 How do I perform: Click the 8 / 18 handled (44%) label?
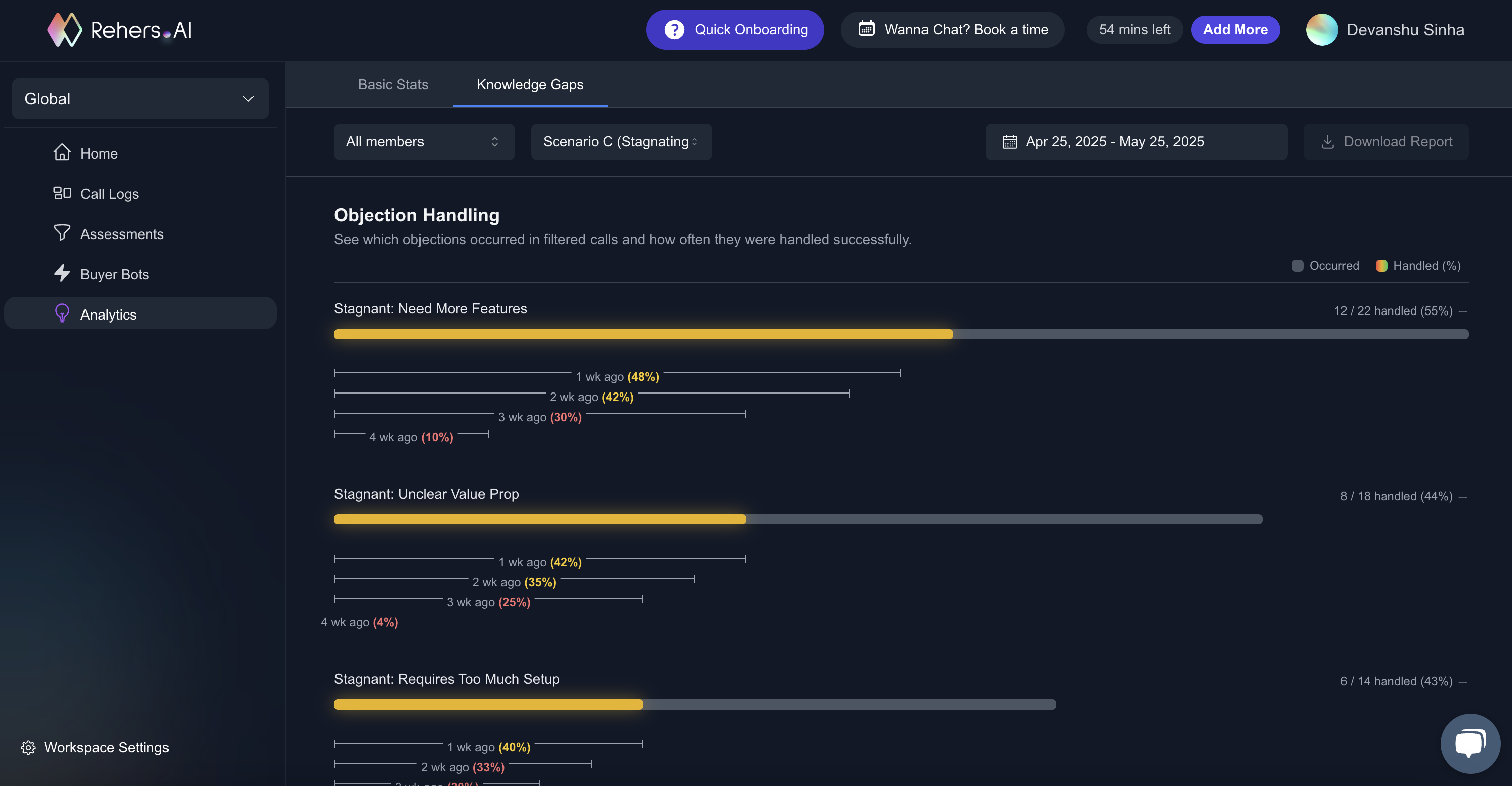[x=1396, y=497]
